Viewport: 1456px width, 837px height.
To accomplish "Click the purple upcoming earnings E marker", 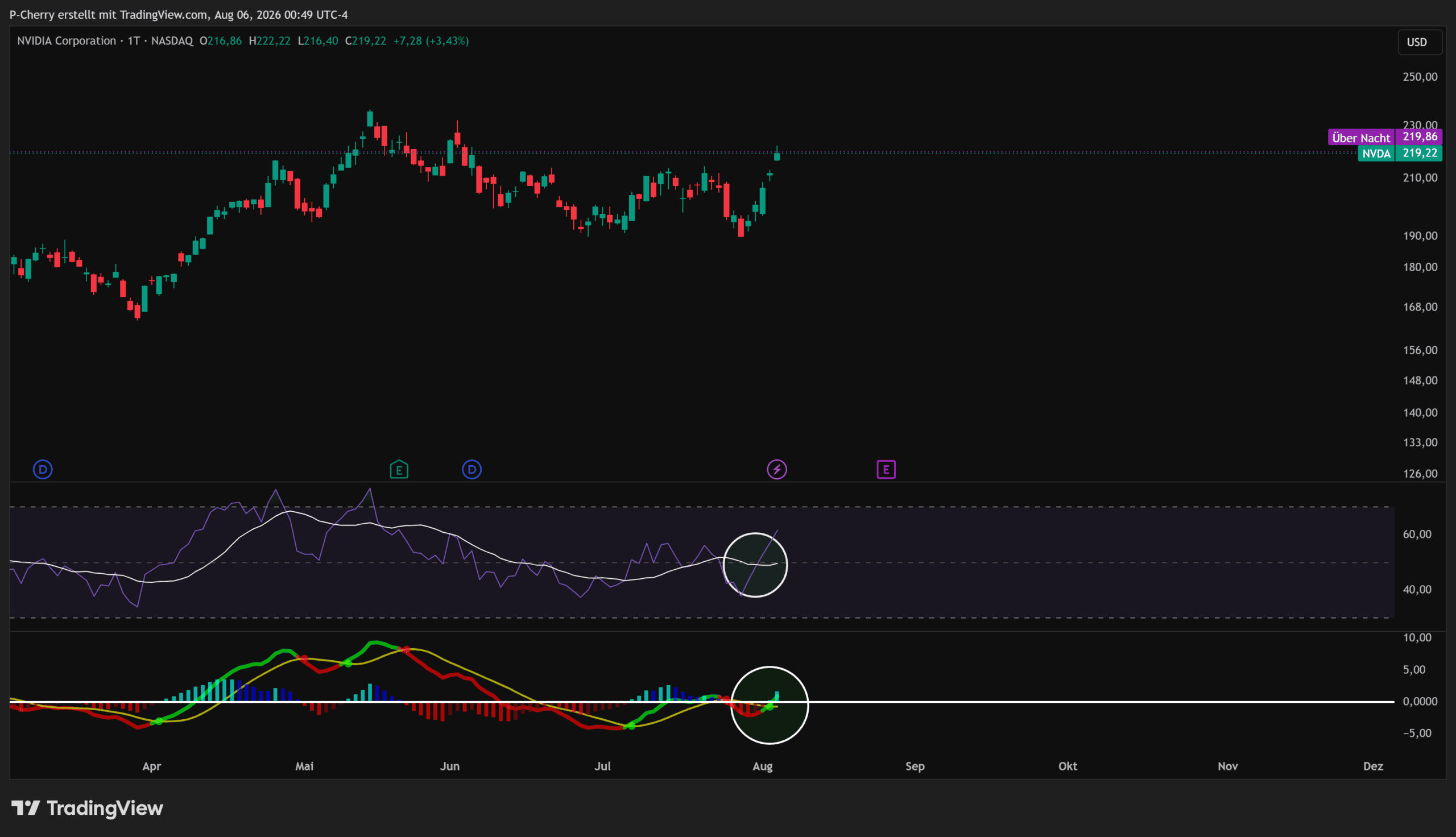I will 886,470.
